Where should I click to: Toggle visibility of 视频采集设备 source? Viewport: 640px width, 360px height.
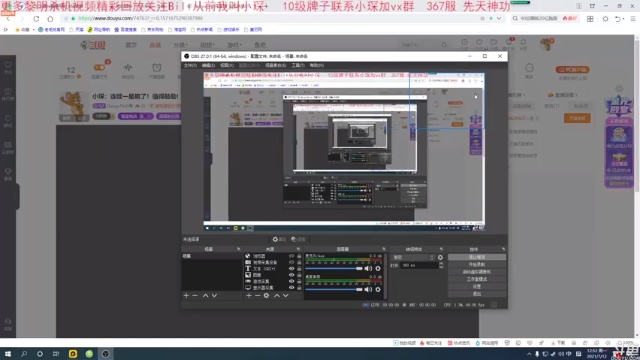[291, 262]
